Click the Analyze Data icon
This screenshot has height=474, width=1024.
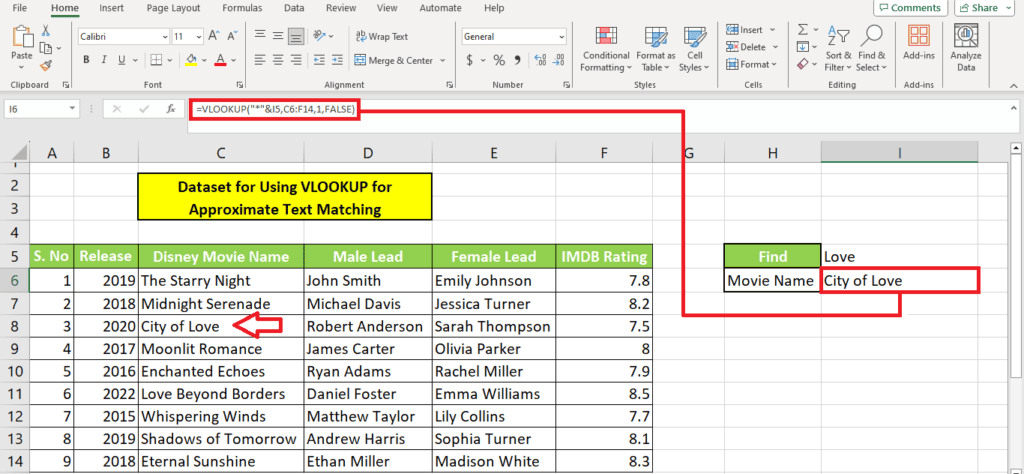966,48
